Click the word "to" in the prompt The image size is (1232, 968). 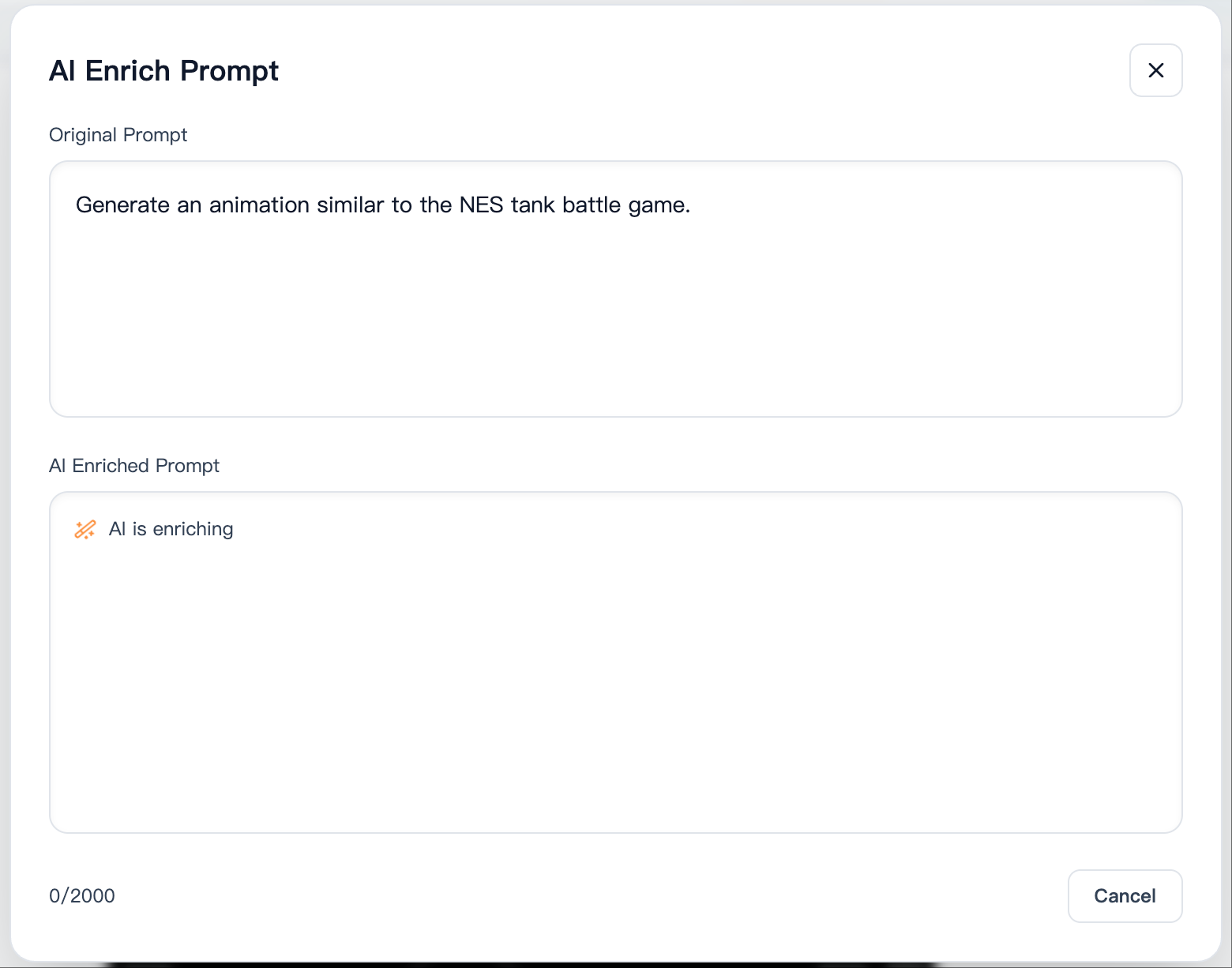[401, 205]
